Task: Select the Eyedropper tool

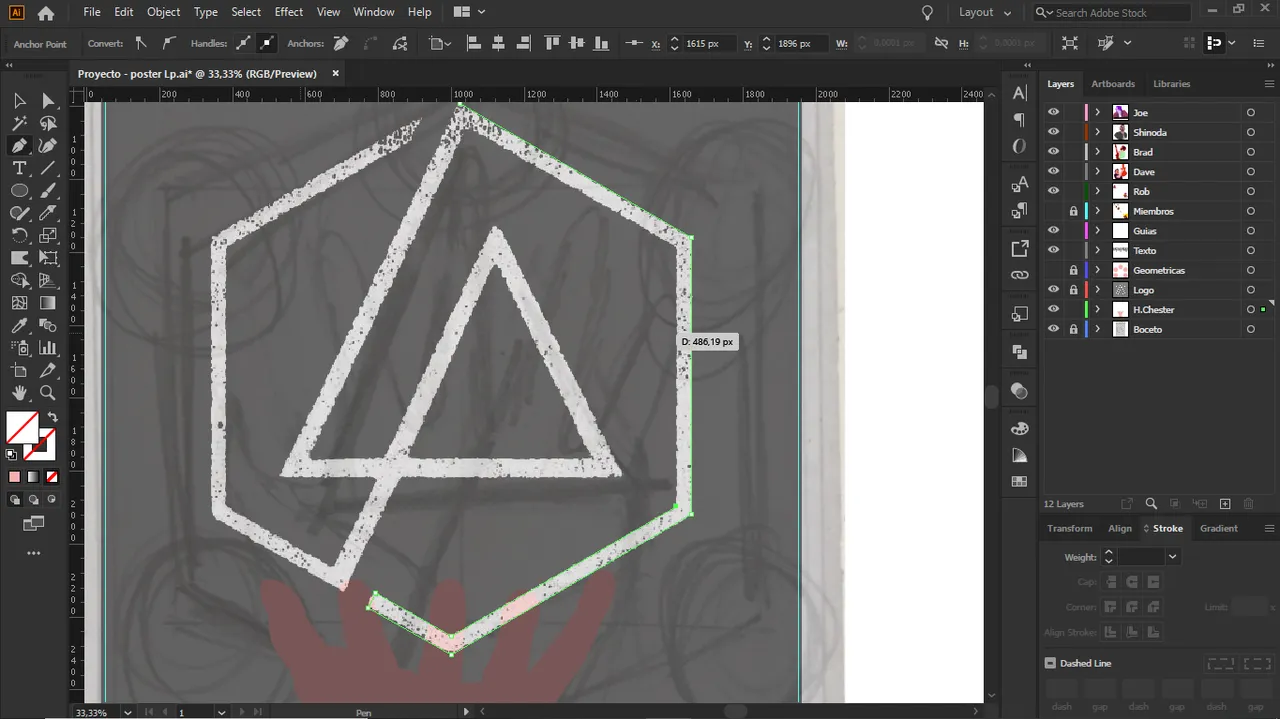Action: (x=19, y=326)
